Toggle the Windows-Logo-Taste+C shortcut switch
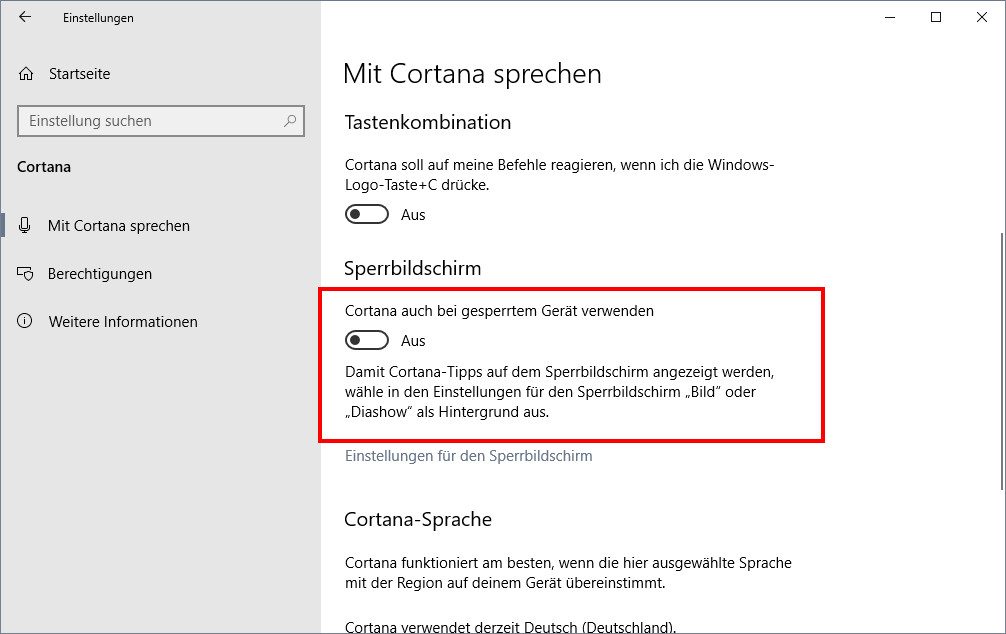Image resolution: width=1006 pixels, height=634 pixels. pyautogui.click(x=367, y=214)
